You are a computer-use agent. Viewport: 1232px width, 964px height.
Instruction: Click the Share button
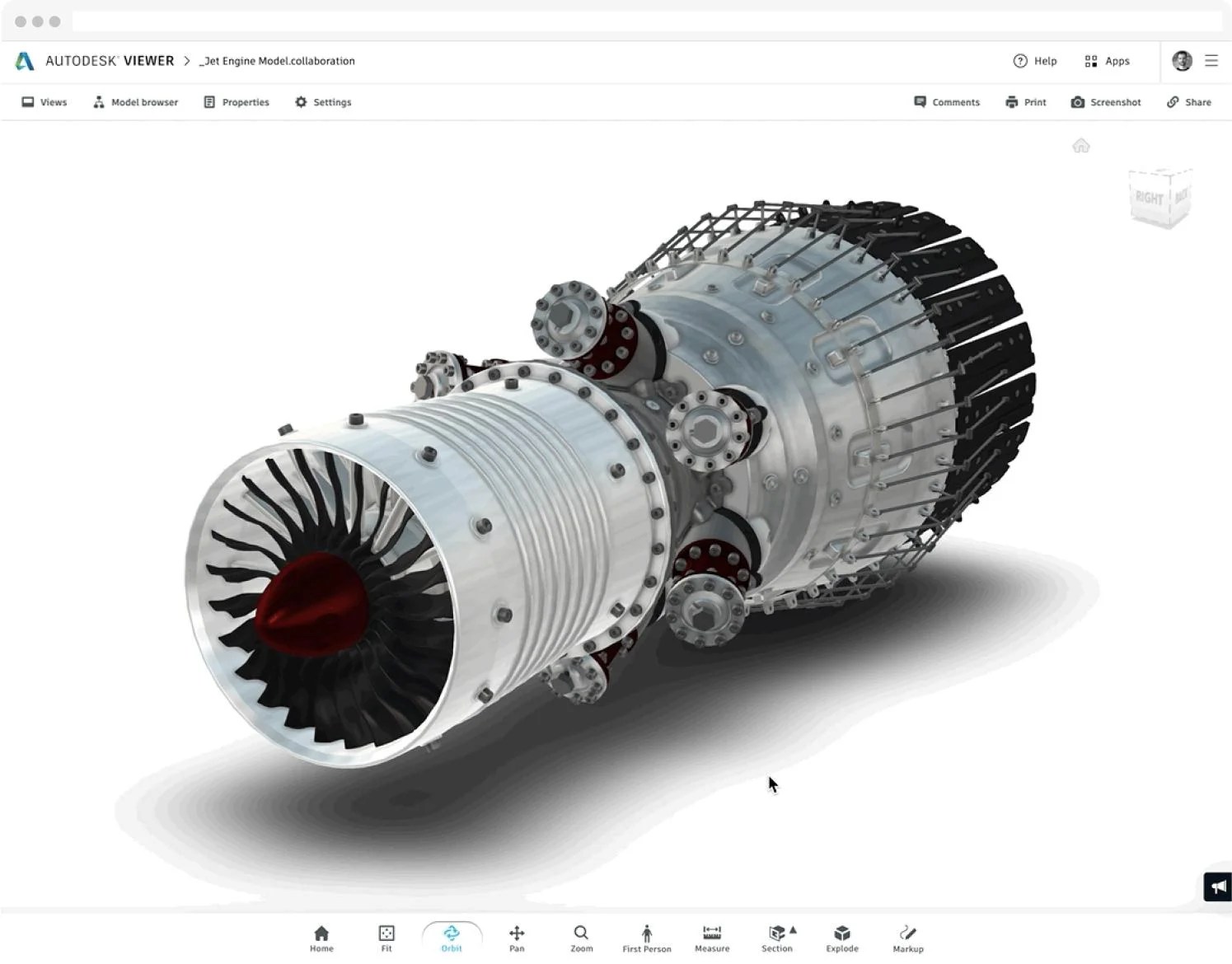[x=1189, y=101]
